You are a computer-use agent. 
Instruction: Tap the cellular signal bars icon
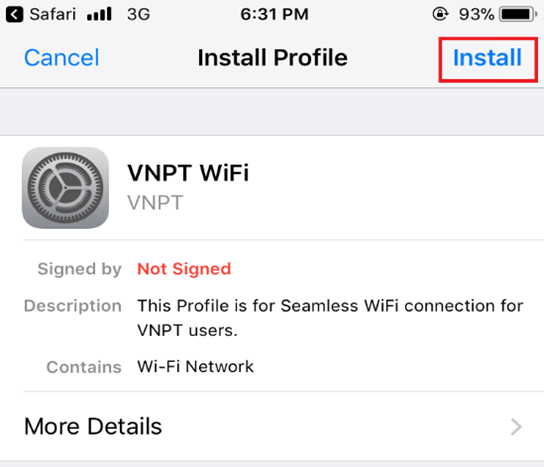(99, 15)
